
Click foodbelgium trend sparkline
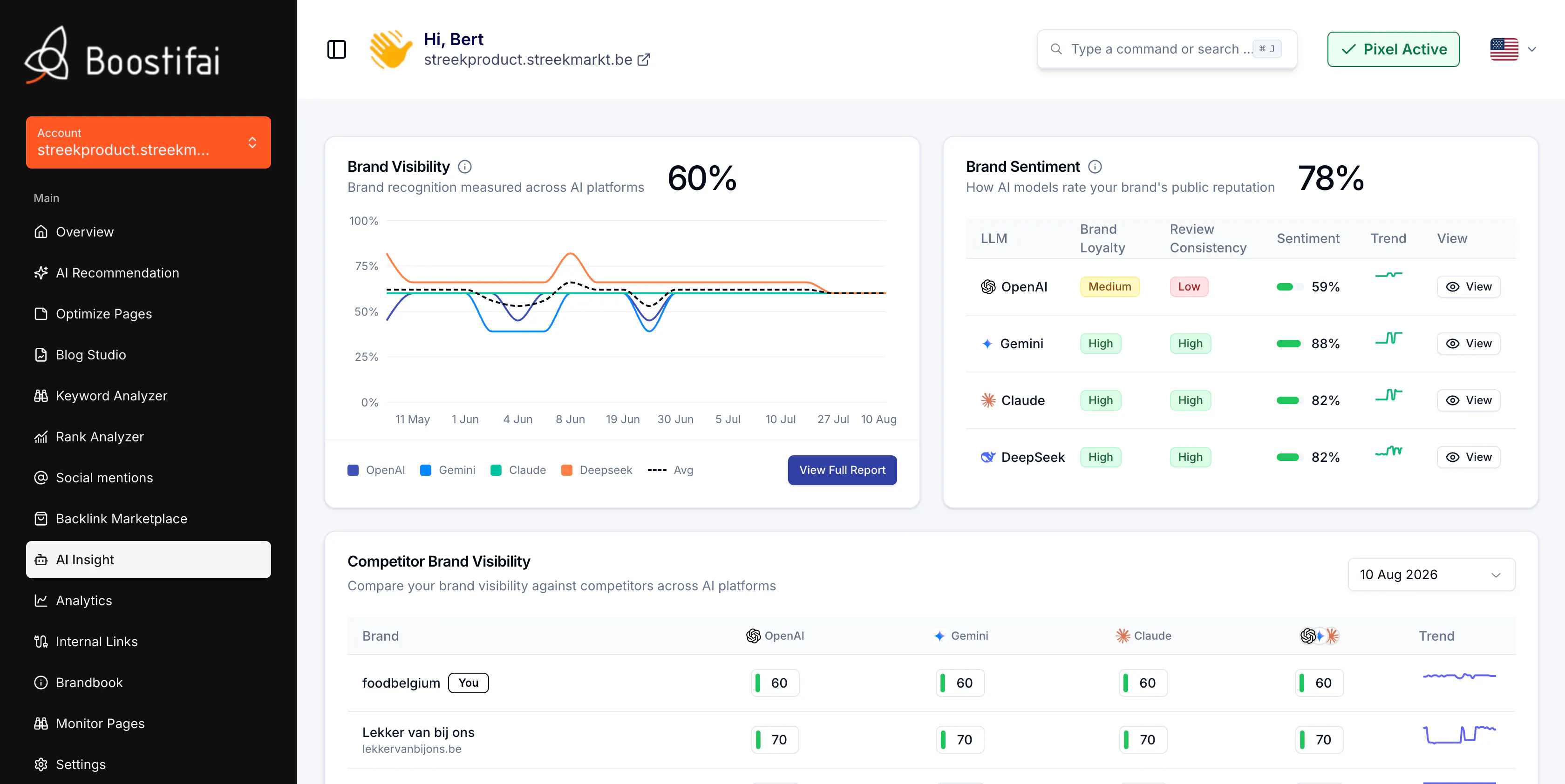click(x=1459, y=676)
